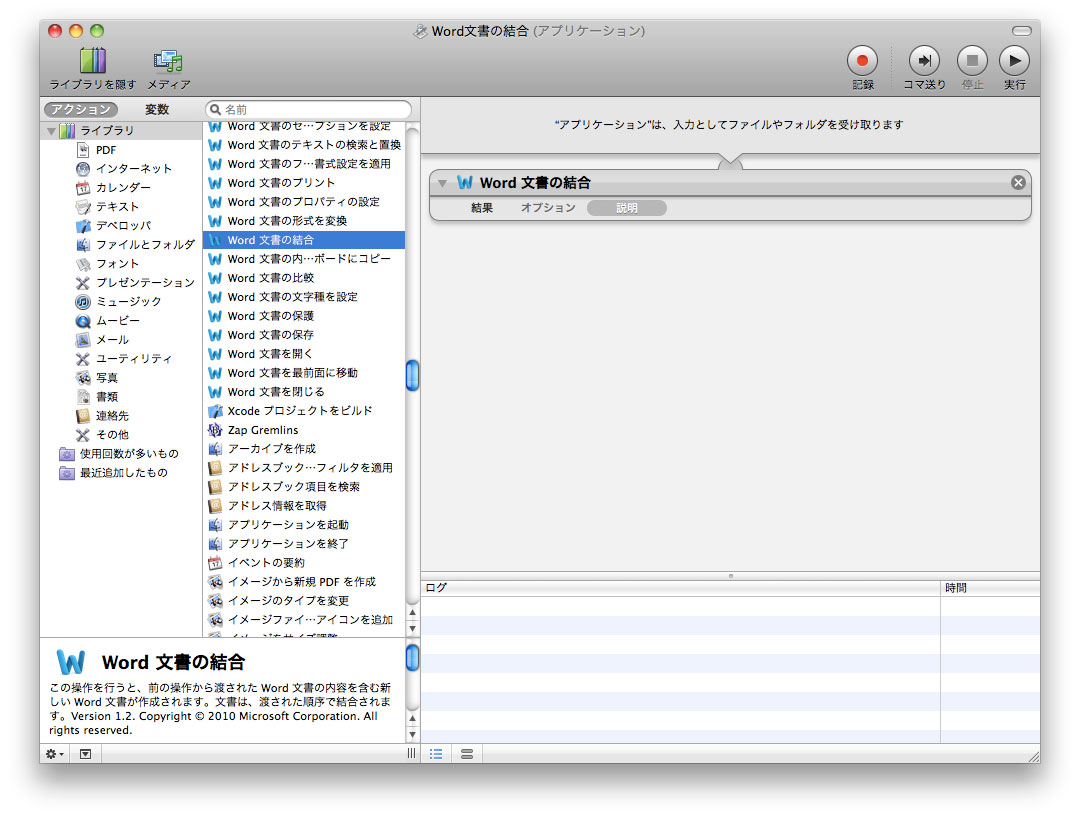
Task: Show the オプション tab of the action
Action: coord(548,208)
